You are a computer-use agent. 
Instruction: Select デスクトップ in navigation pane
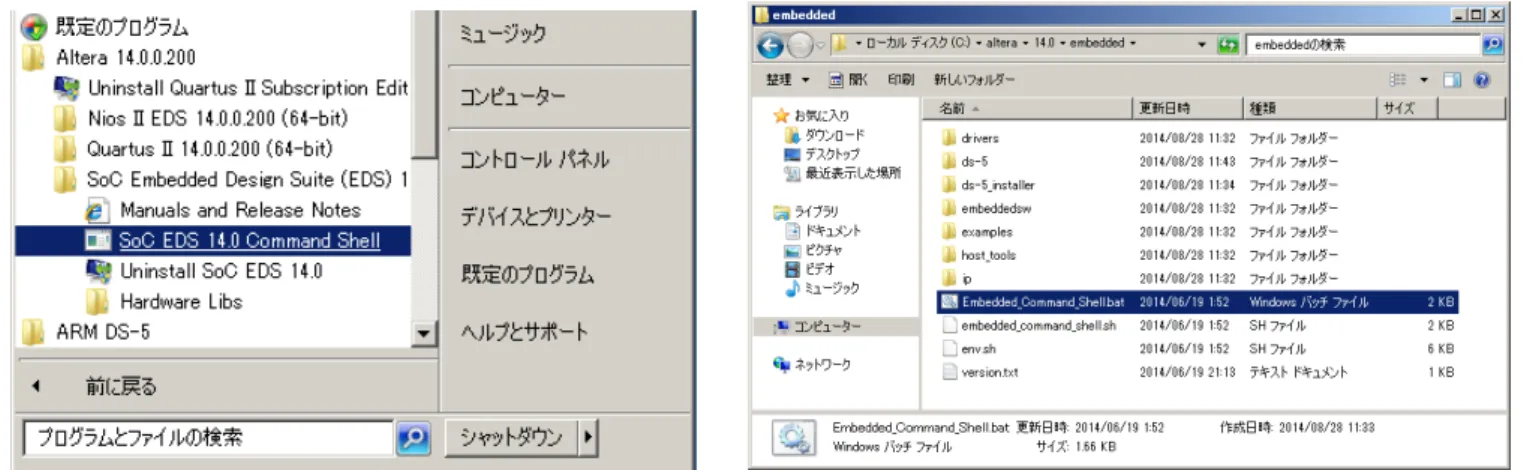(822, 154)
